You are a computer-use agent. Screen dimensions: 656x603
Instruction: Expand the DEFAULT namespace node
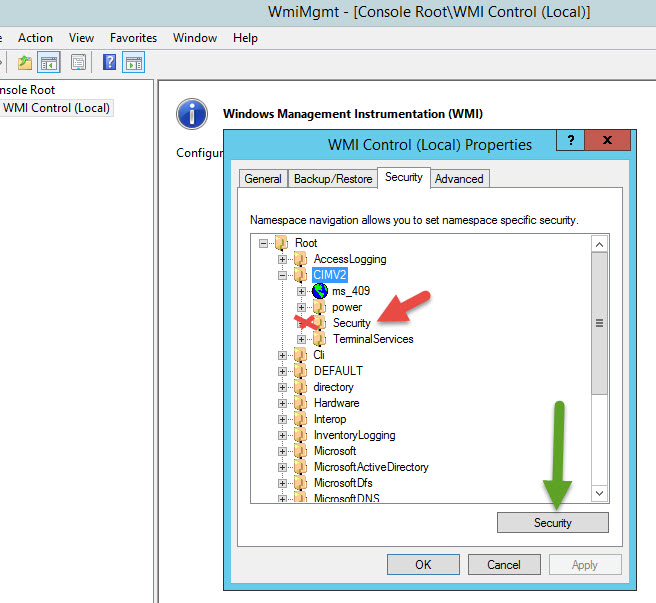(x=282, y=371)
